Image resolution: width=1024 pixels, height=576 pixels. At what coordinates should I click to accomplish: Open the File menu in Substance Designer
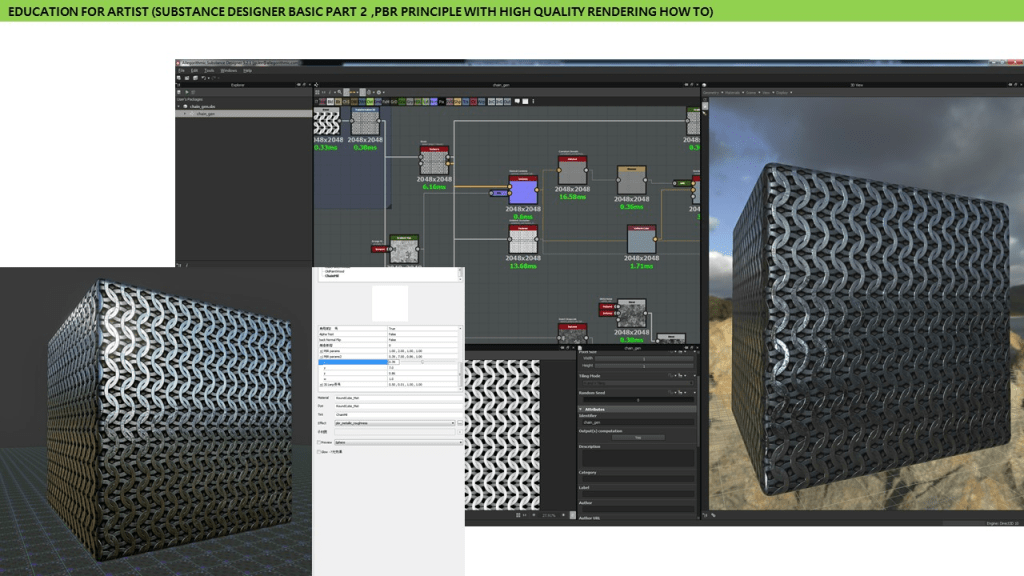181,70
